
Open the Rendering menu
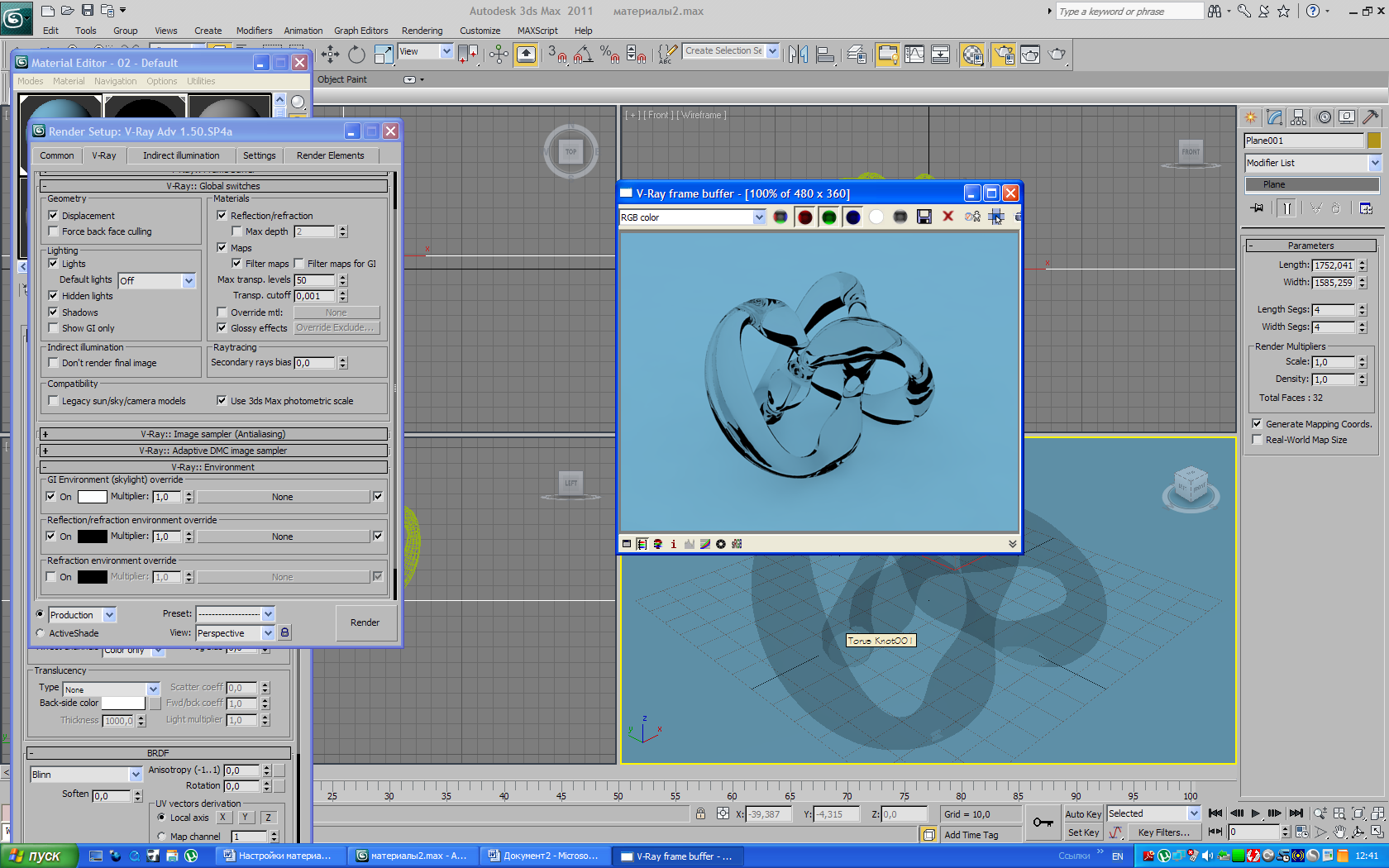[422, 31]
